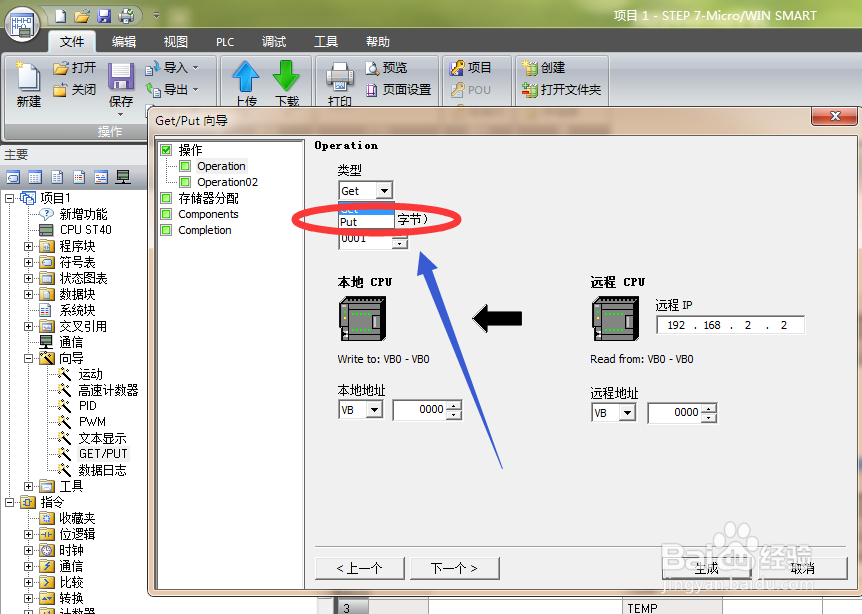
Task: Click the communications icon in navigation bar
Action: pyautogui.click(x=123, y=177)
